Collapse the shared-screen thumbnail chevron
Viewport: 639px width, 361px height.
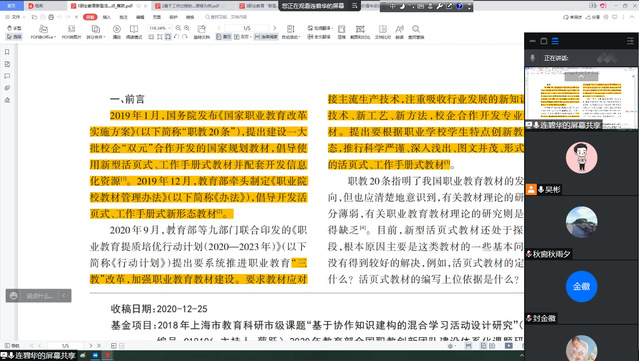581,76
